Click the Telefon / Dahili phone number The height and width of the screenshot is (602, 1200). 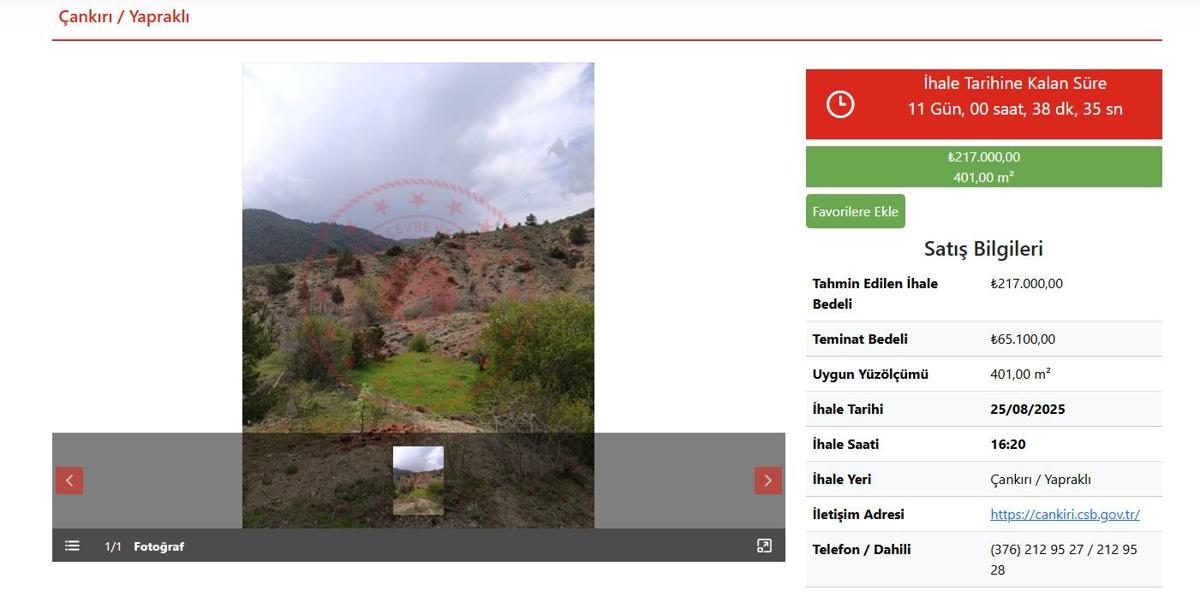click(x=1064, y=559)
